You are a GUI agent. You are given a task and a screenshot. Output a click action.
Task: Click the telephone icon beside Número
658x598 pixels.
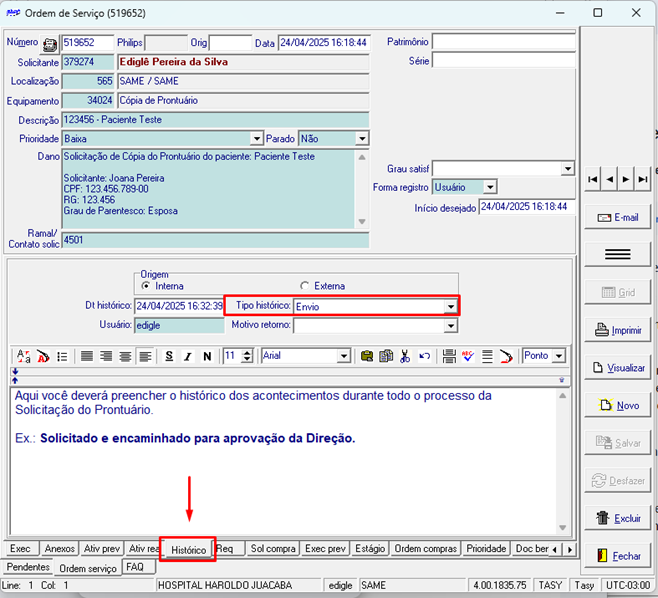click(50, 44)
